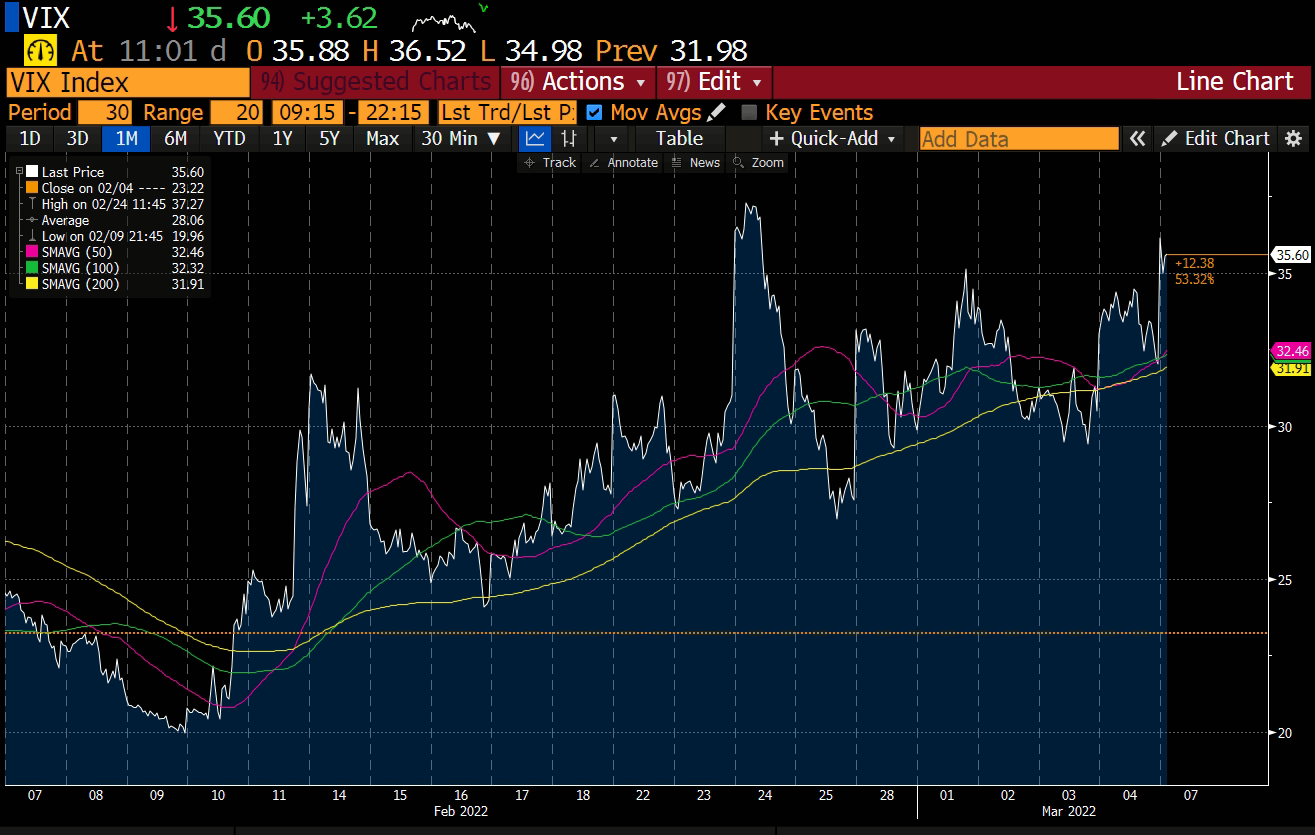Click the Period value field
The width and height of the screenshot is (1315, 835).
[x=104, y=113]
